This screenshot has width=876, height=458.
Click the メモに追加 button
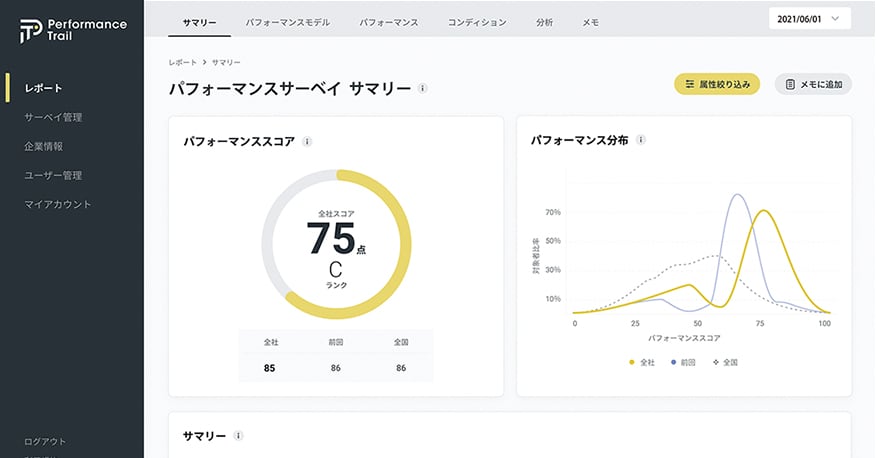click(813, 85)
